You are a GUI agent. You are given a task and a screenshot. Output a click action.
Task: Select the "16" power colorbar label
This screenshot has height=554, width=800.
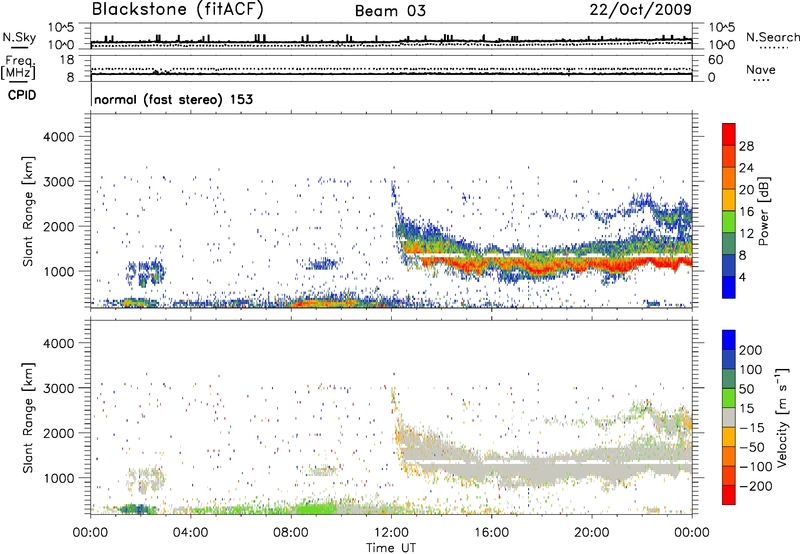(x=746, y=212)
